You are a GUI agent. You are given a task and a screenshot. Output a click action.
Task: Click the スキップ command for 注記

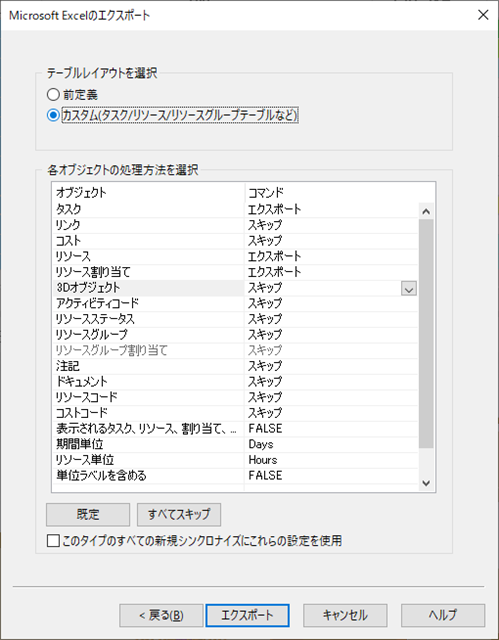click(265, 366)
